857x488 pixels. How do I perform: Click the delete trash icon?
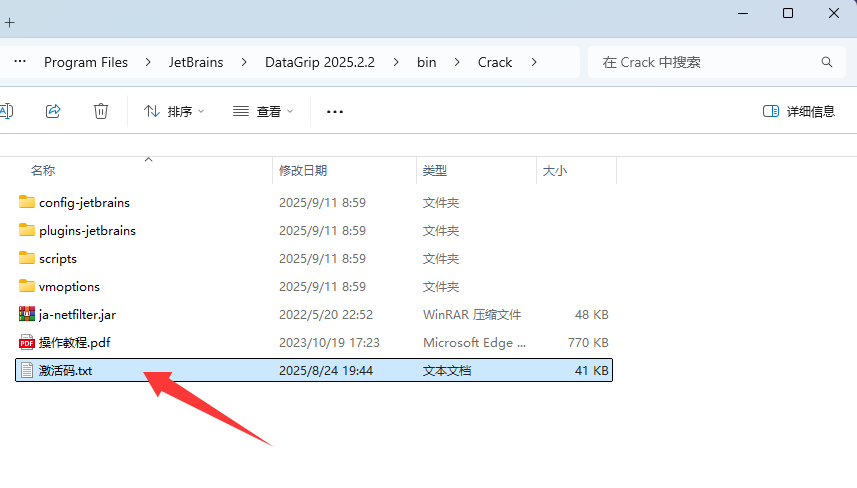101,111
